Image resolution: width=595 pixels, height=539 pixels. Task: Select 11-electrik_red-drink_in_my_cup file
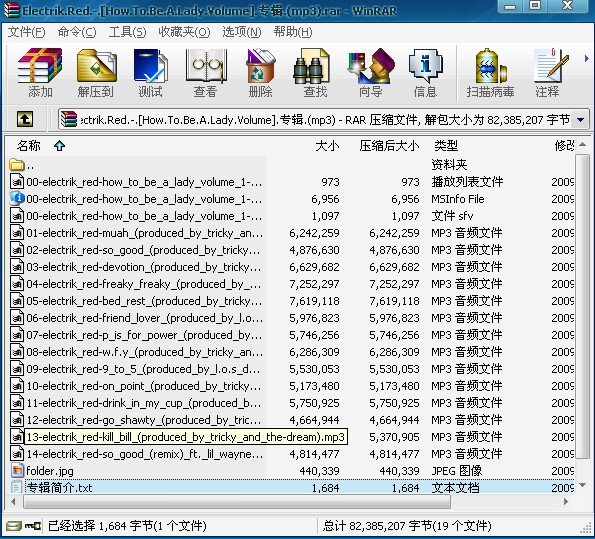143,403
